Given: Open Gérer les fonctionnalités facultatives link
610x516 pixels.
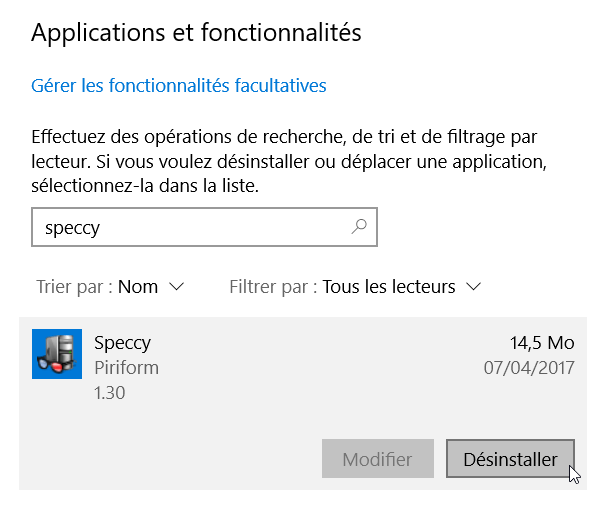Looking at the screenshot, I should 179,86.
